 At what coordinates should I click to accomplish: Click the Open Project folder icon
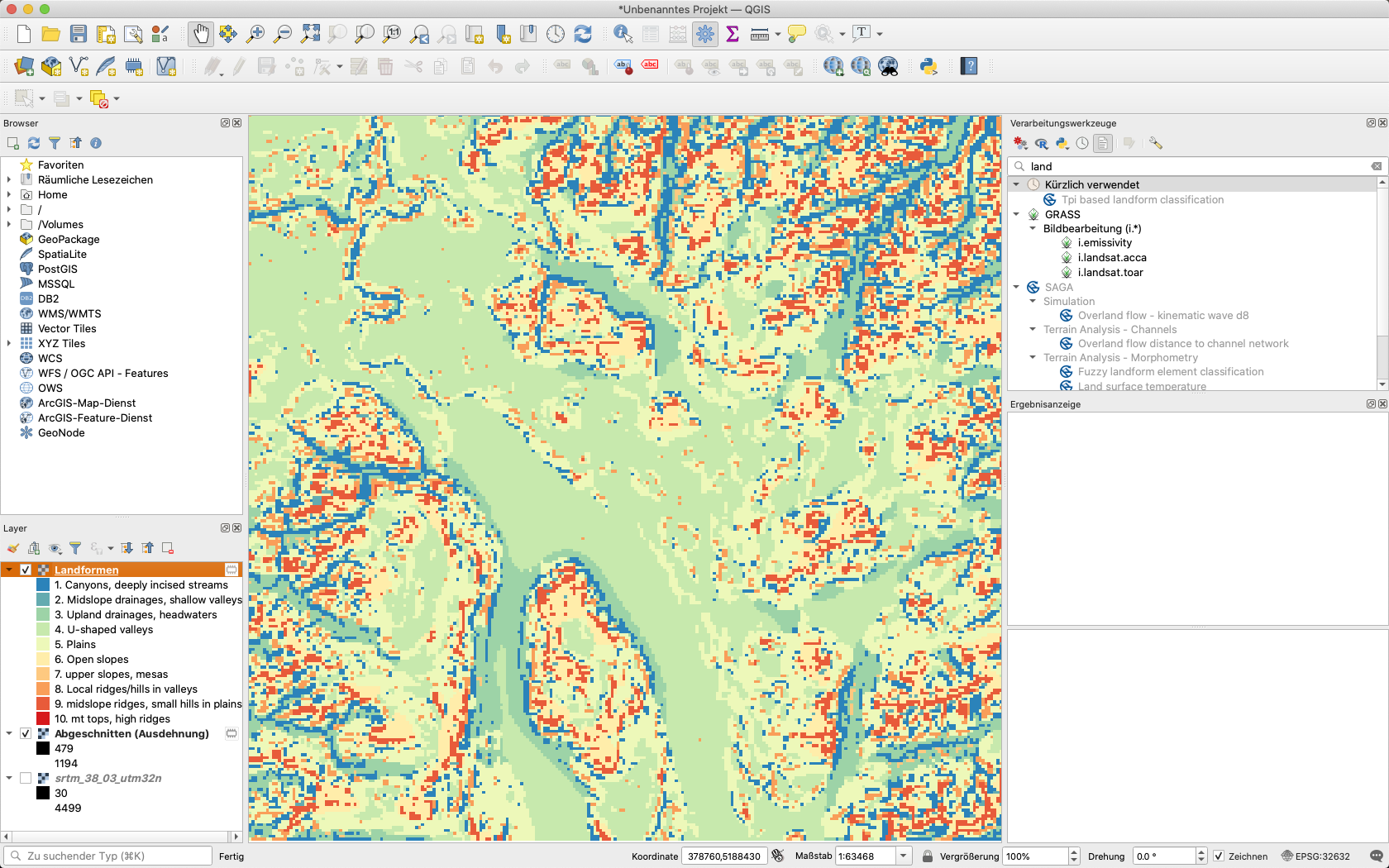coord(51,34)
